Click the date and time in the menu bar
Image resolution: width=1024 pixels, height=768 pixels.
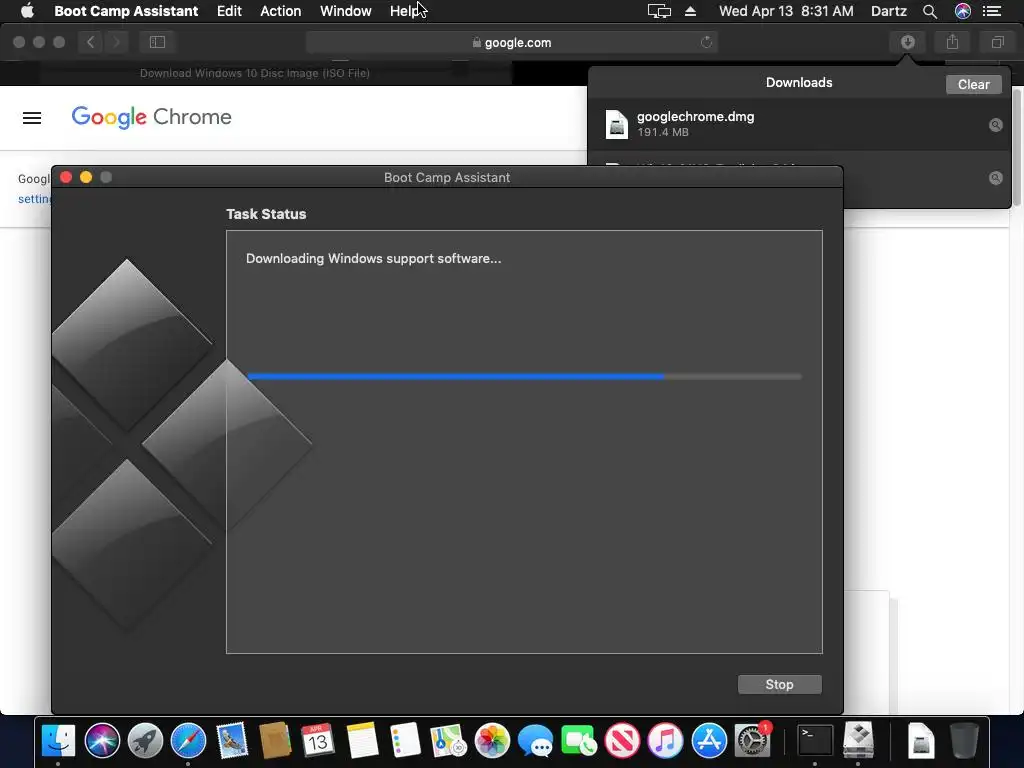pyautogui.click(x=786, y=11)
